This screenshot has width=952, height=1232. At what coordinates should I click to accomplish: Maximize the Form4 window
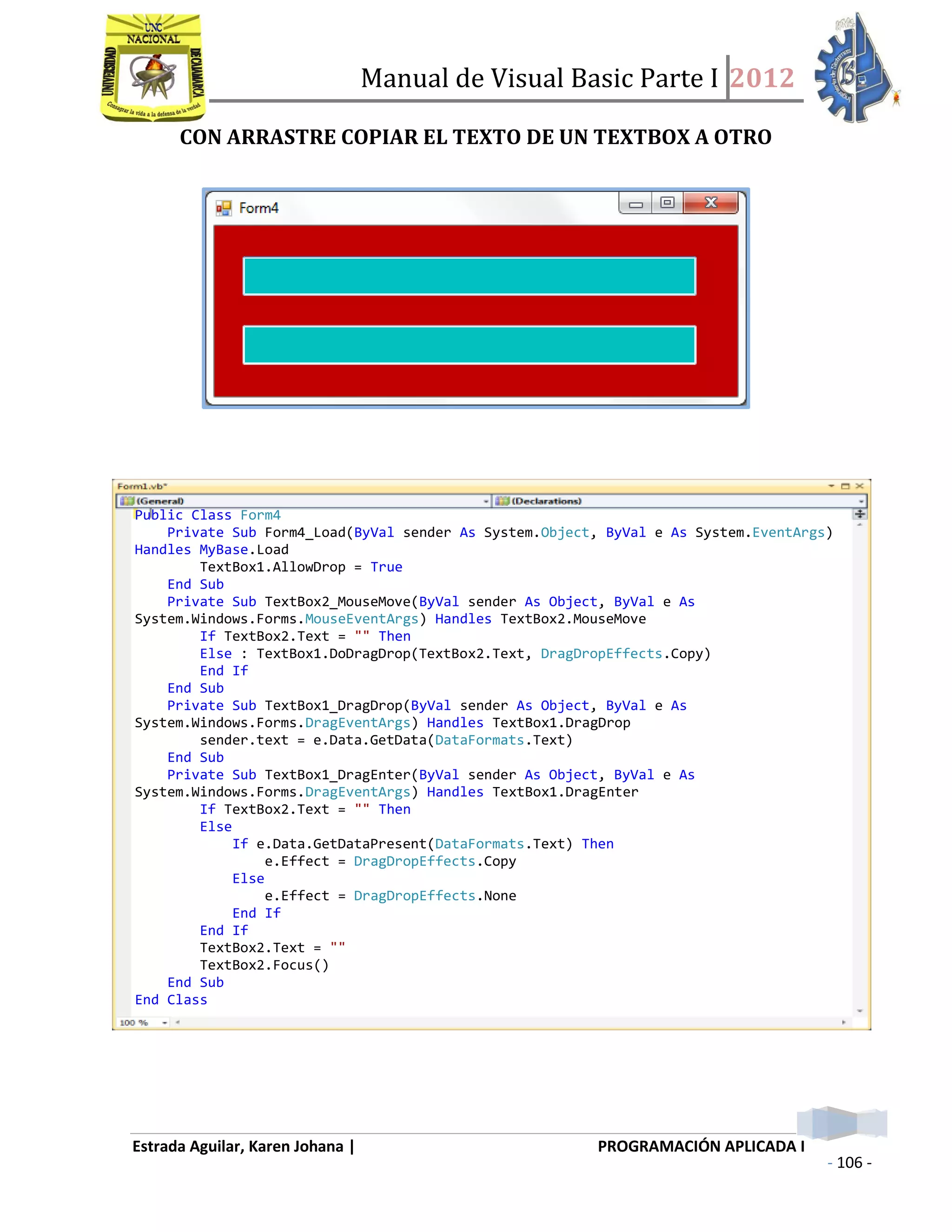tap(667, 203)
